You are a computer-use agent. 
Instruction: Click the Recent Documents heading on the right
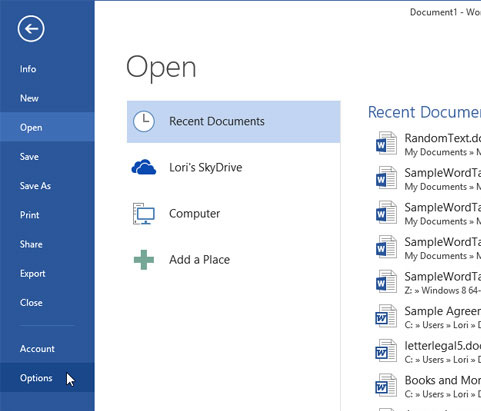(424, 112)
